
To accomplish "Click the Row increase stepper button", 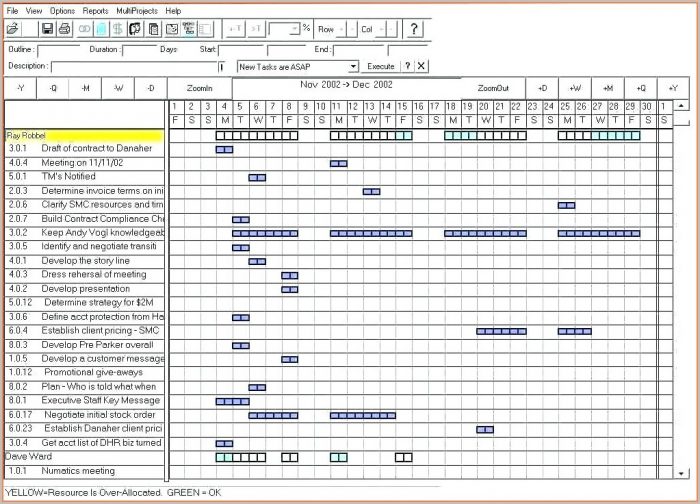I will click(342, 29).
